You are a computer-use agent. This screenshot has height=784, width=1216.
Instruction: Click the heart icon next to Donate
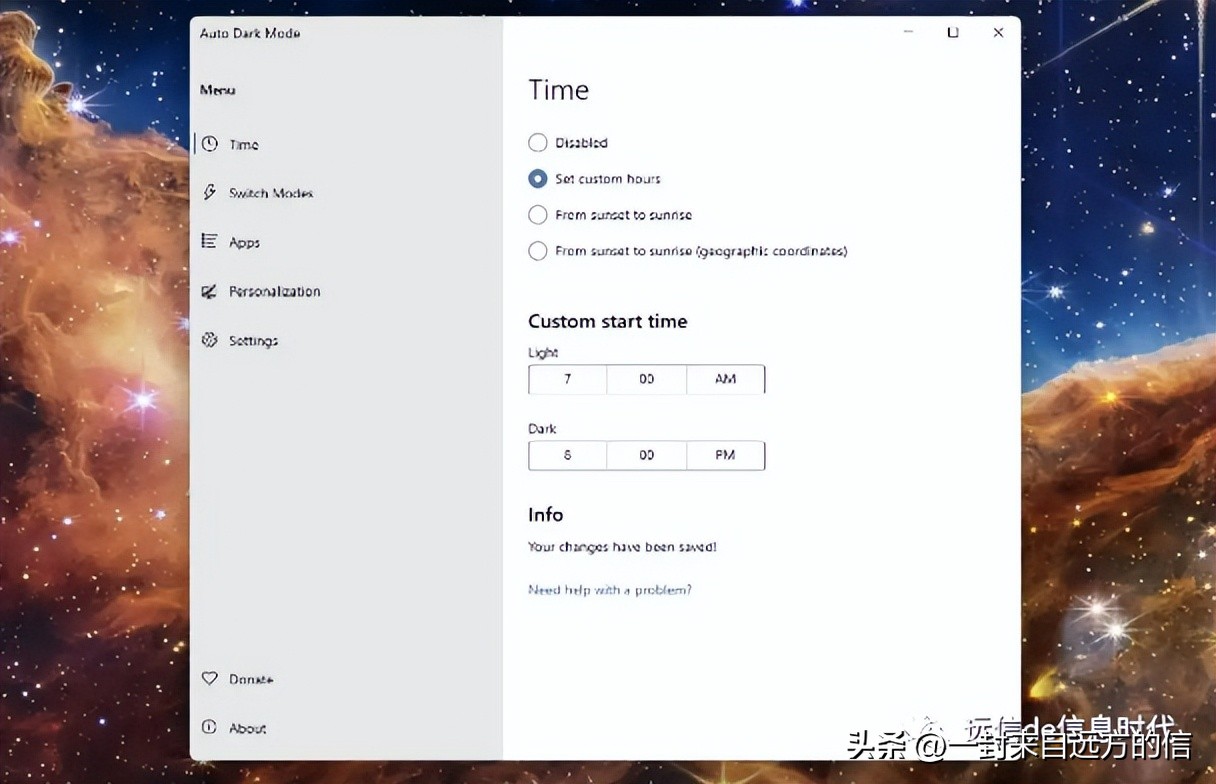click(x=211, y=678)
